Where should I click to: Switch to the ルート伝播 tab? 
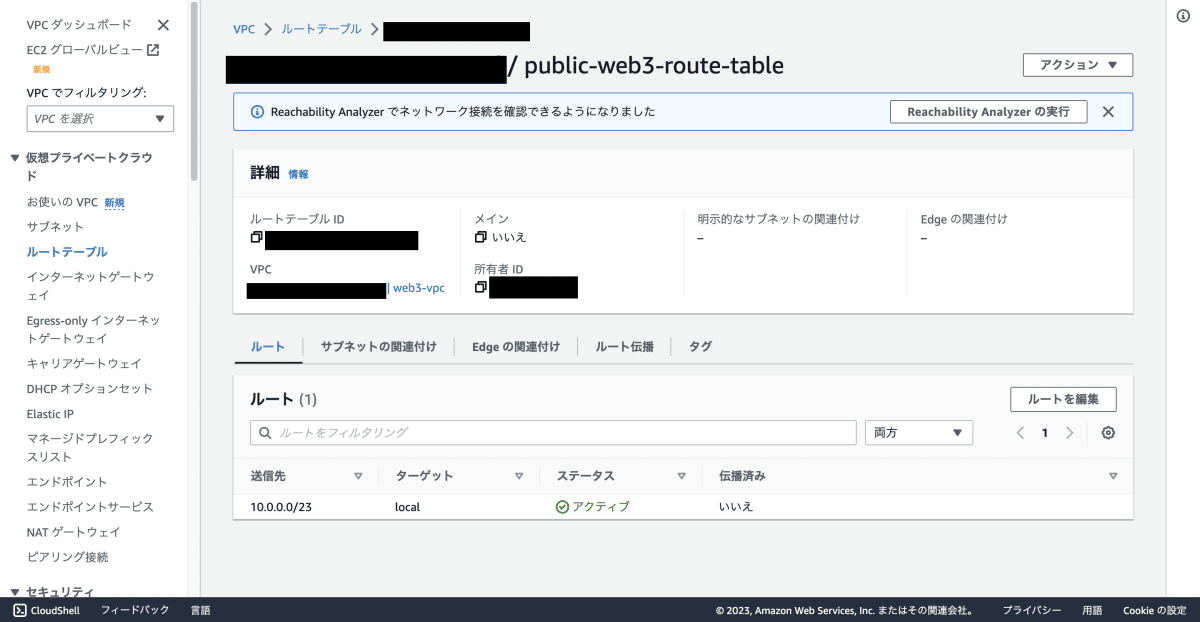tap(625, 346)
